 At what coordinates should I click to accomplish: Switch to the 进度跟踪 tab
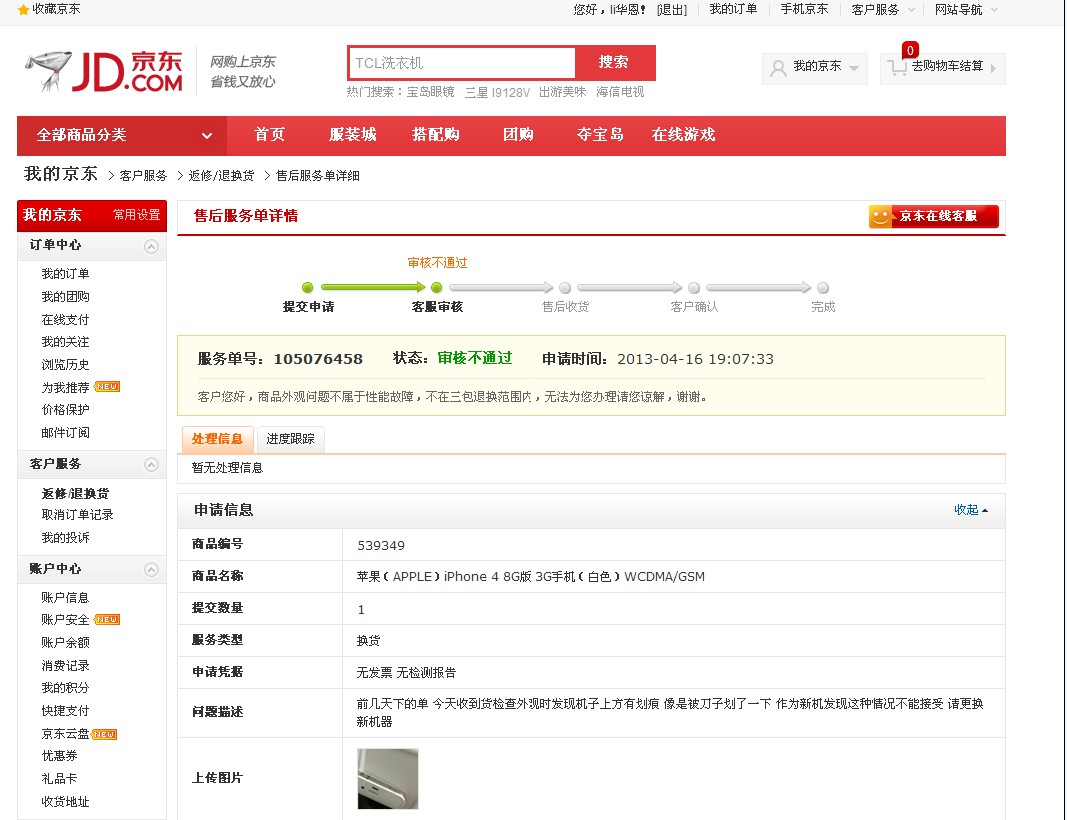tap(290, 439)
